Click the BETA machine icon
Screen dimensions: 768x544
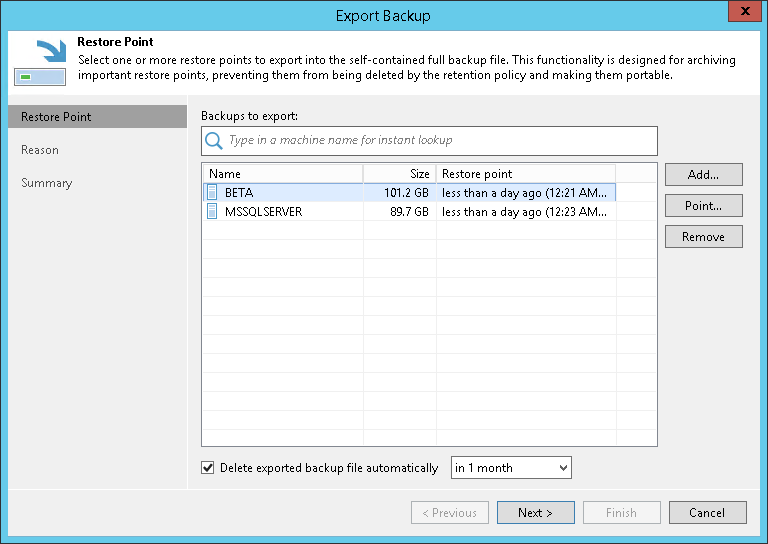point(212,192)
